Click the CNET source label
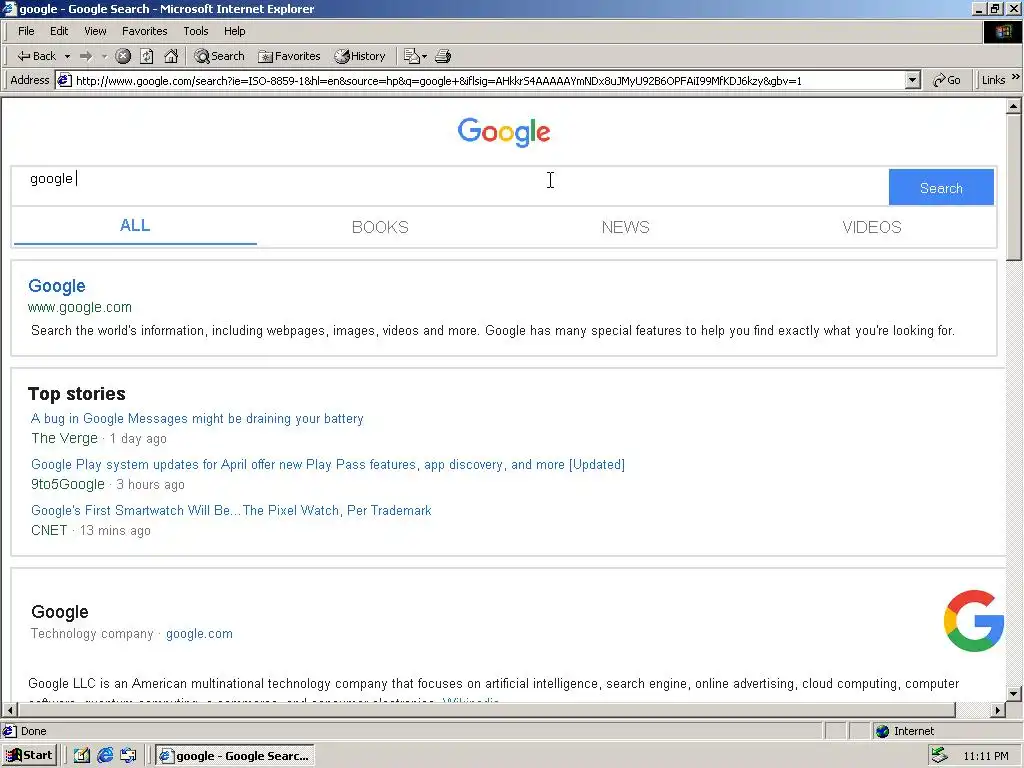Image resolution: width=1024 pixels, height=768 pixels. pos(49,530)
